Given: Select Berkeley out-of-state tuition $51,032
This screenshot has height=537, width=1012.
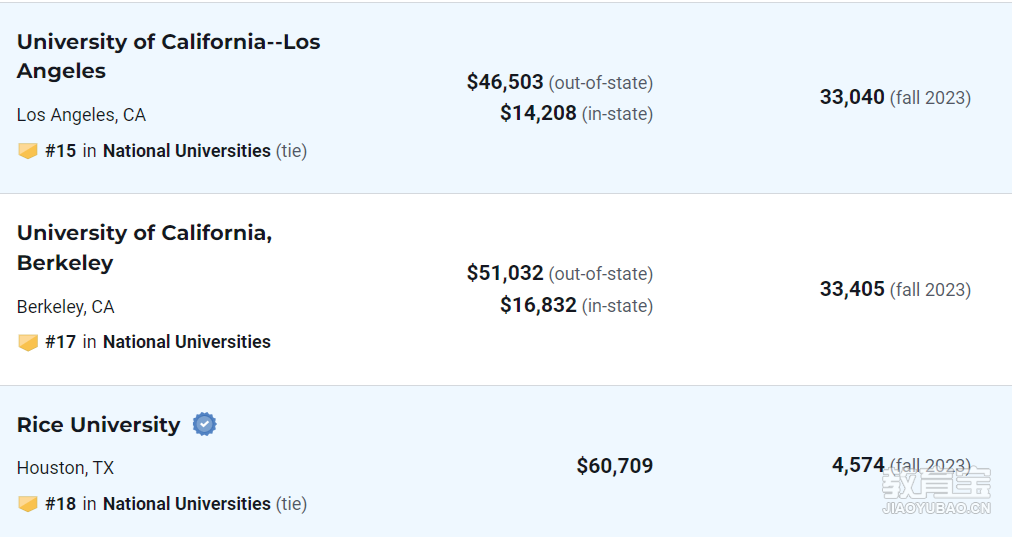Looking at the screenshot, I should point(505,273).
